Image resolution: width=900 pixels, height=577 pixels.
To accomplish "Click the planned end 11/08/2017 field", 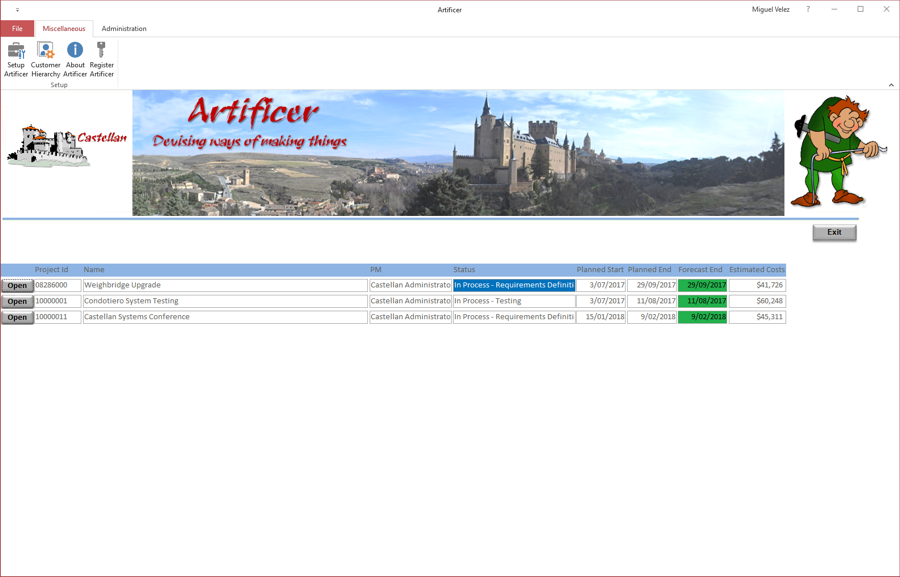I will tap(651, 301).
